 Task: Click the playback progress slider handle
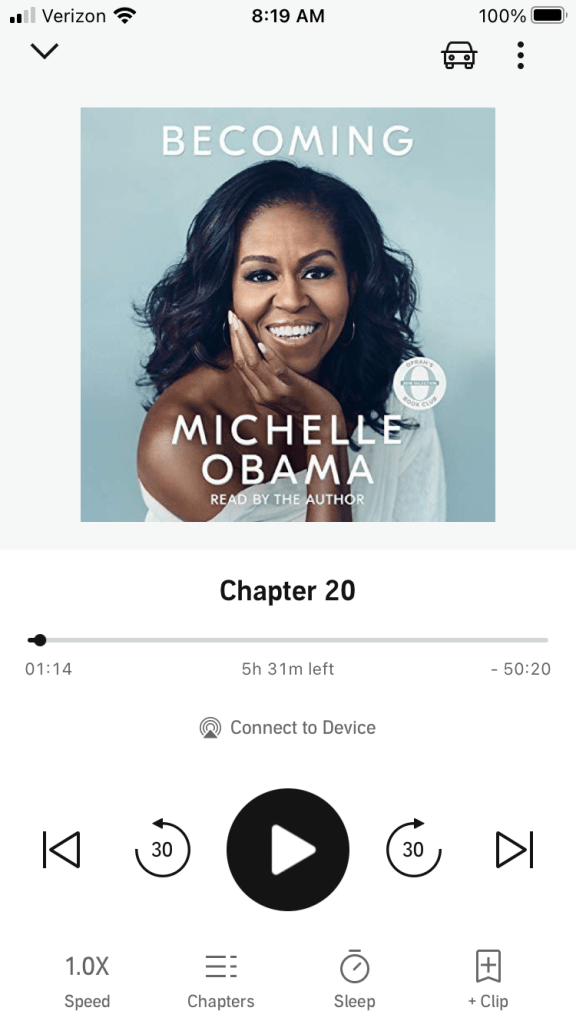(40, 640)
